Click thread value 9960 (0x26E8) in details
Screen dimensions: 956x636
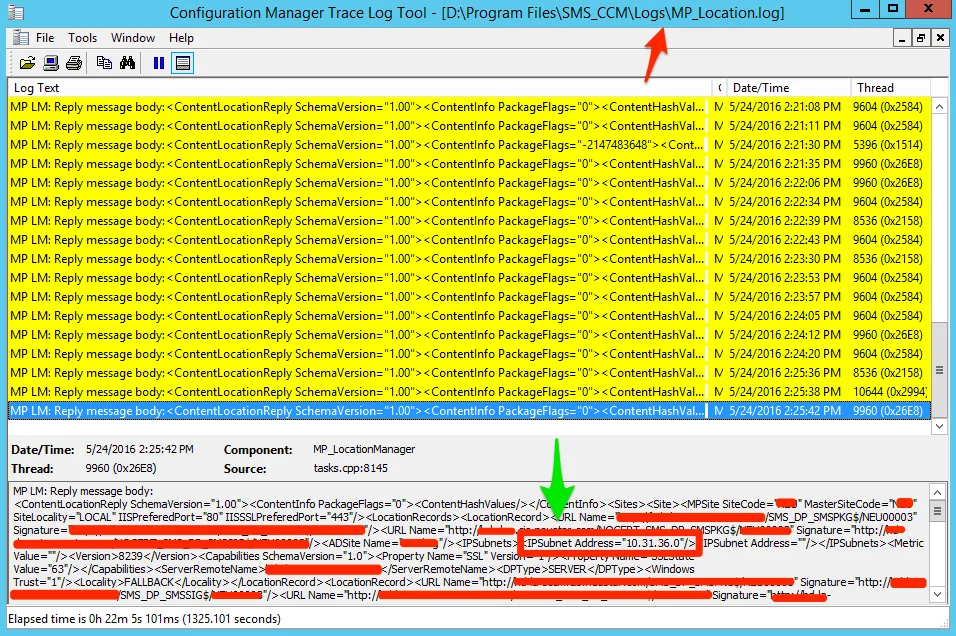coord(121,468)
